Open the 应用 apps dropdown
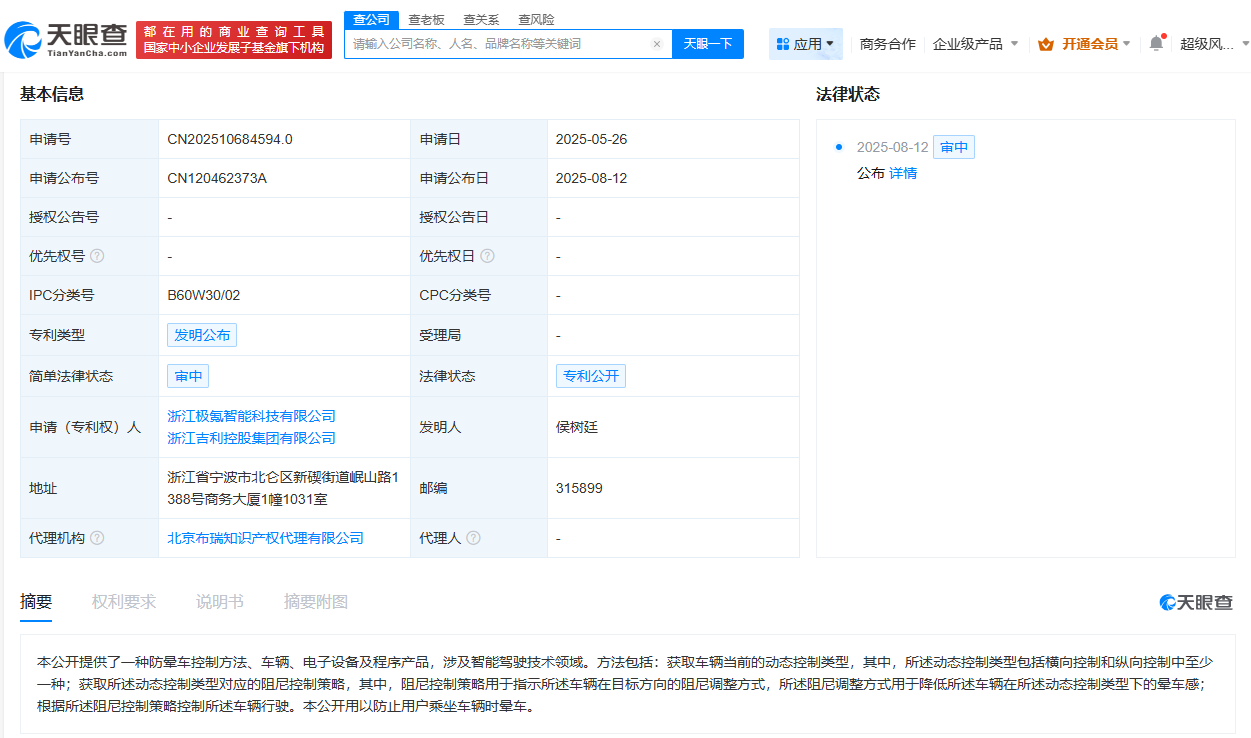1251x738 pixels. pos(806,43)
